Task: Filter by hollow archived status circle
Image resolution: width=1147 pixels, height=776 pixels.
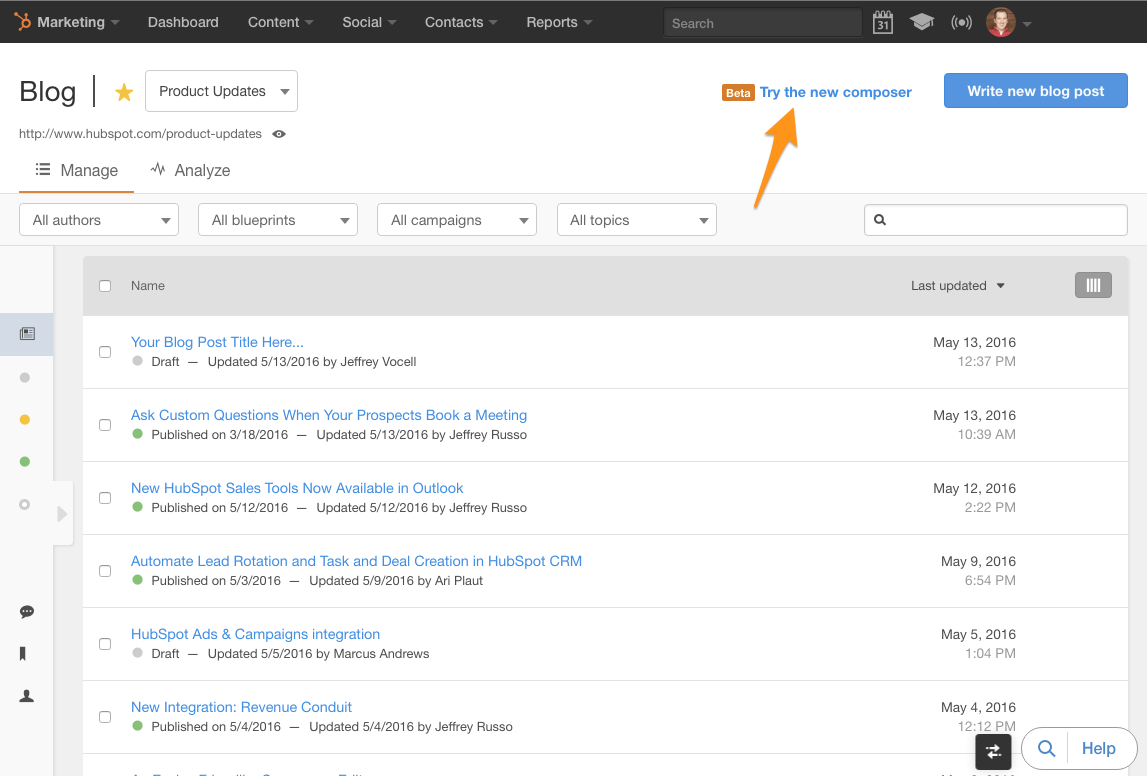Action: [25, 504]
